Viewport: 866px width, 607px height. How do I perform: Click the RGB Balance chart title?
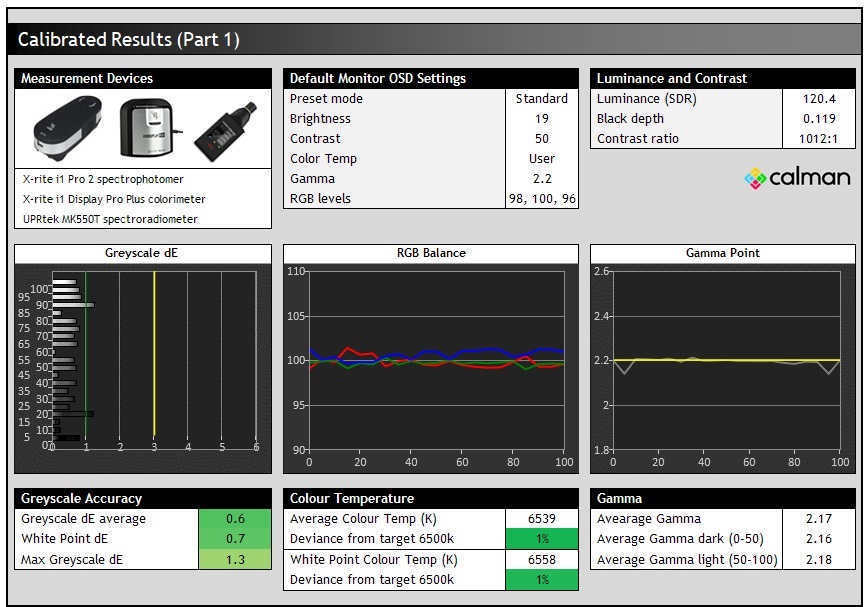click(x=431, y=253)
